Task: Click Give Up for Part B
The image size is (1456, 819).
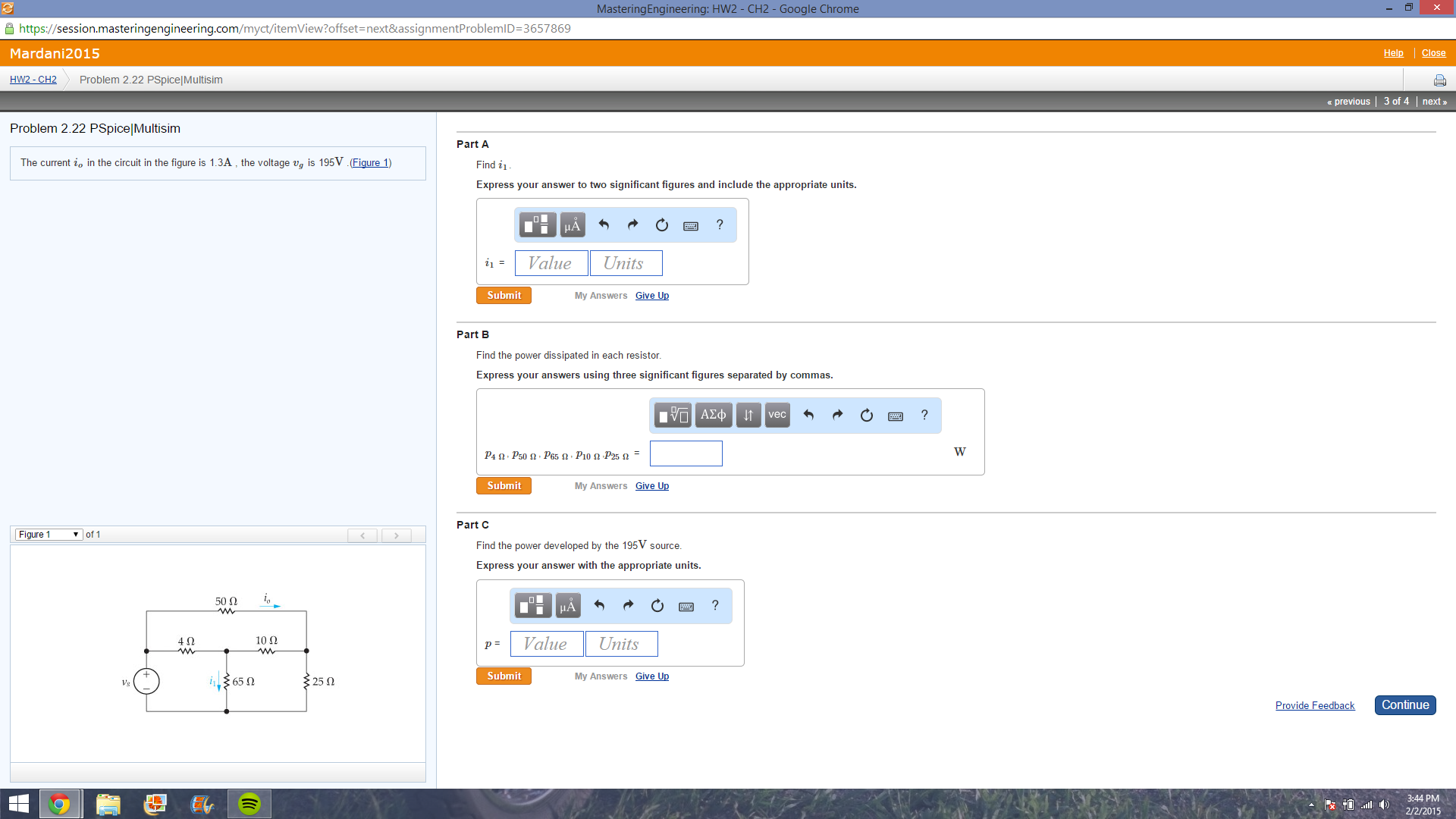Action: click(x=651, y=485)
